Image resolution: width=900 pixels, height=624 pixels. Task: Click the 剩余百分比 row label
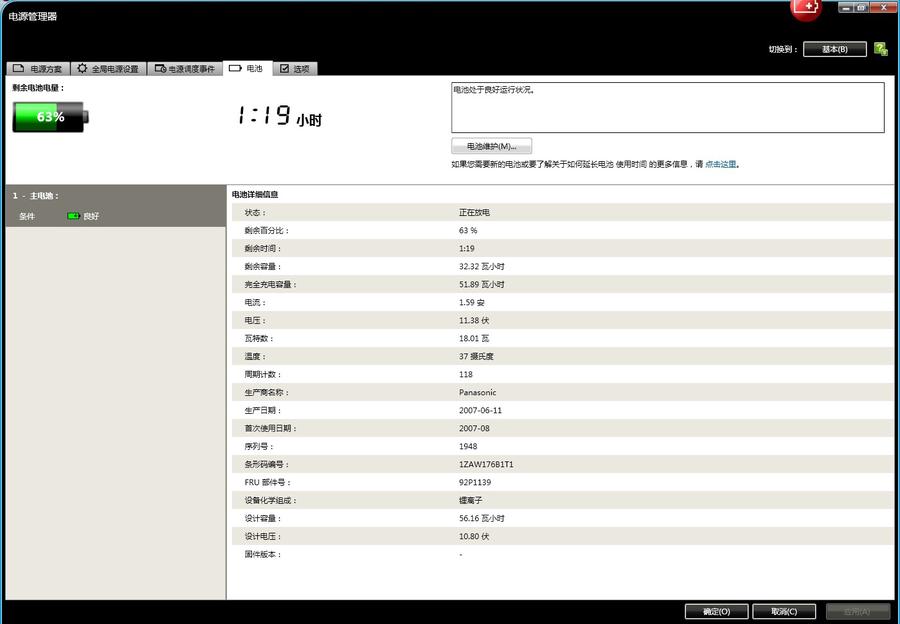click(x=267, y=230)
